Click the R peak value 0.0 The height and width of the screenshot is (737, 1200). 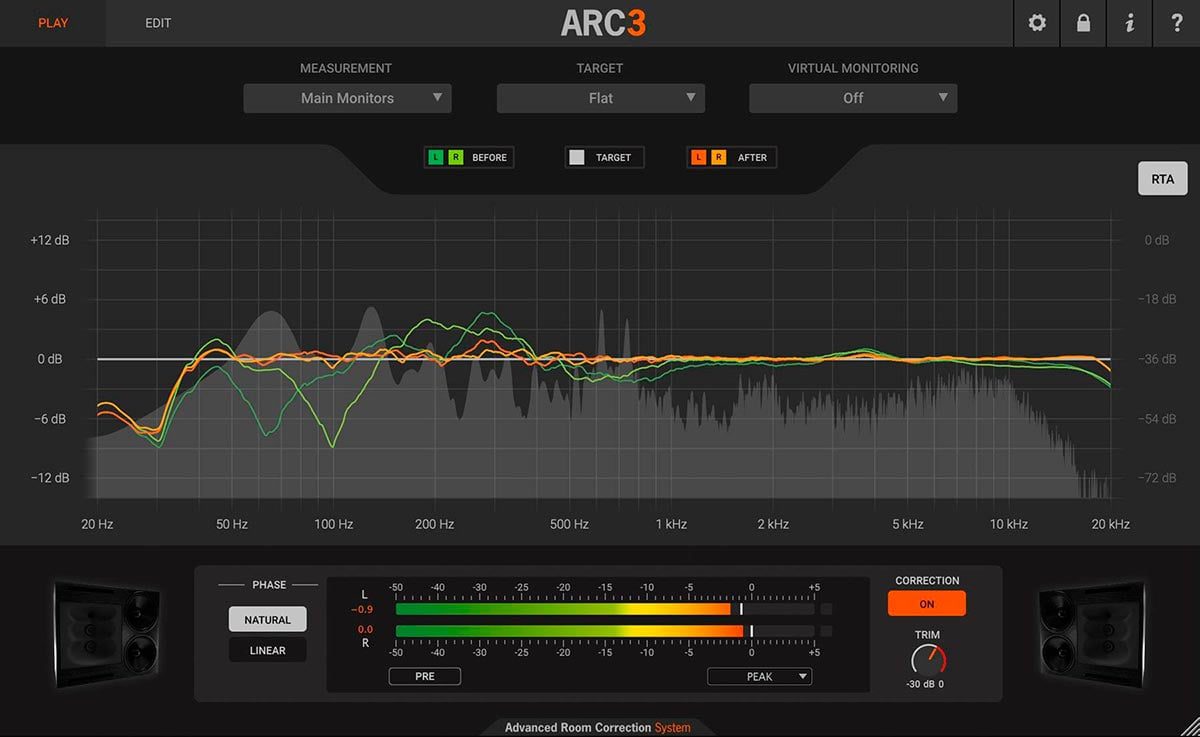pos(365,629)
